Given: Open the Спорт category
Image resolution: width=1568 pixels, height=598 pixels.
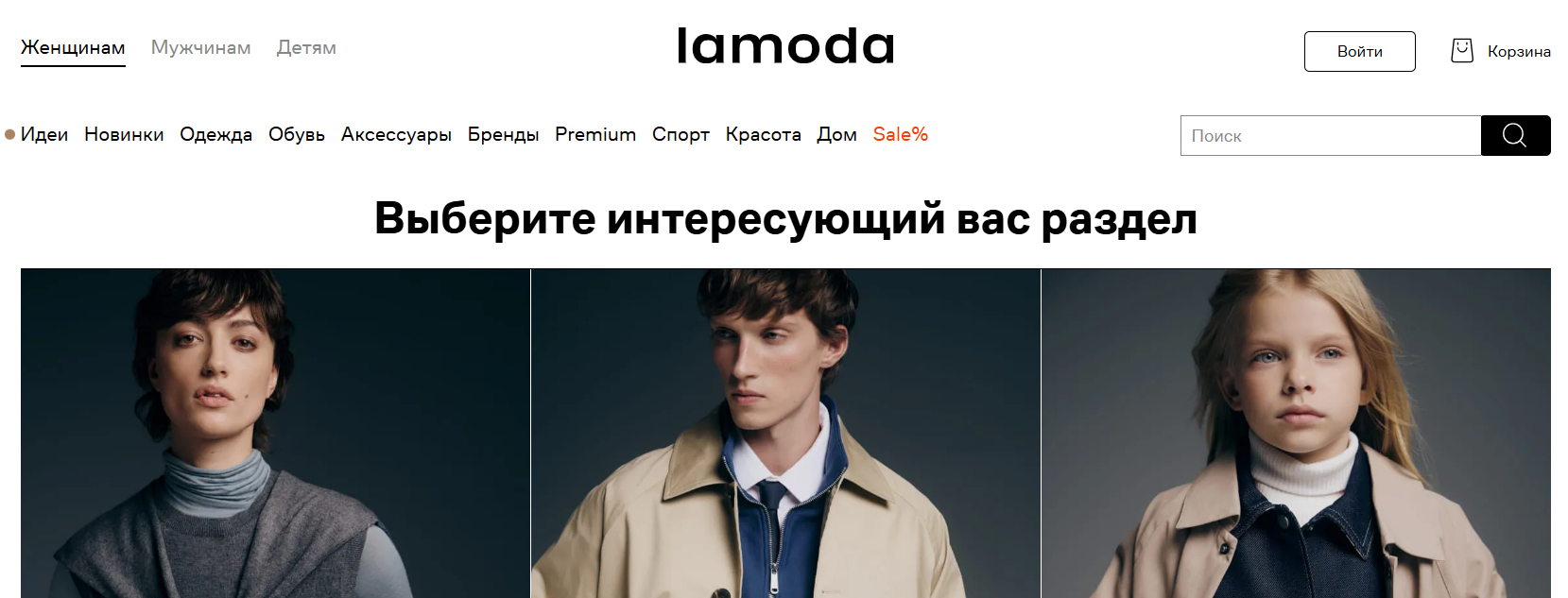Looking at the screenshot, I should click(681, 134).
